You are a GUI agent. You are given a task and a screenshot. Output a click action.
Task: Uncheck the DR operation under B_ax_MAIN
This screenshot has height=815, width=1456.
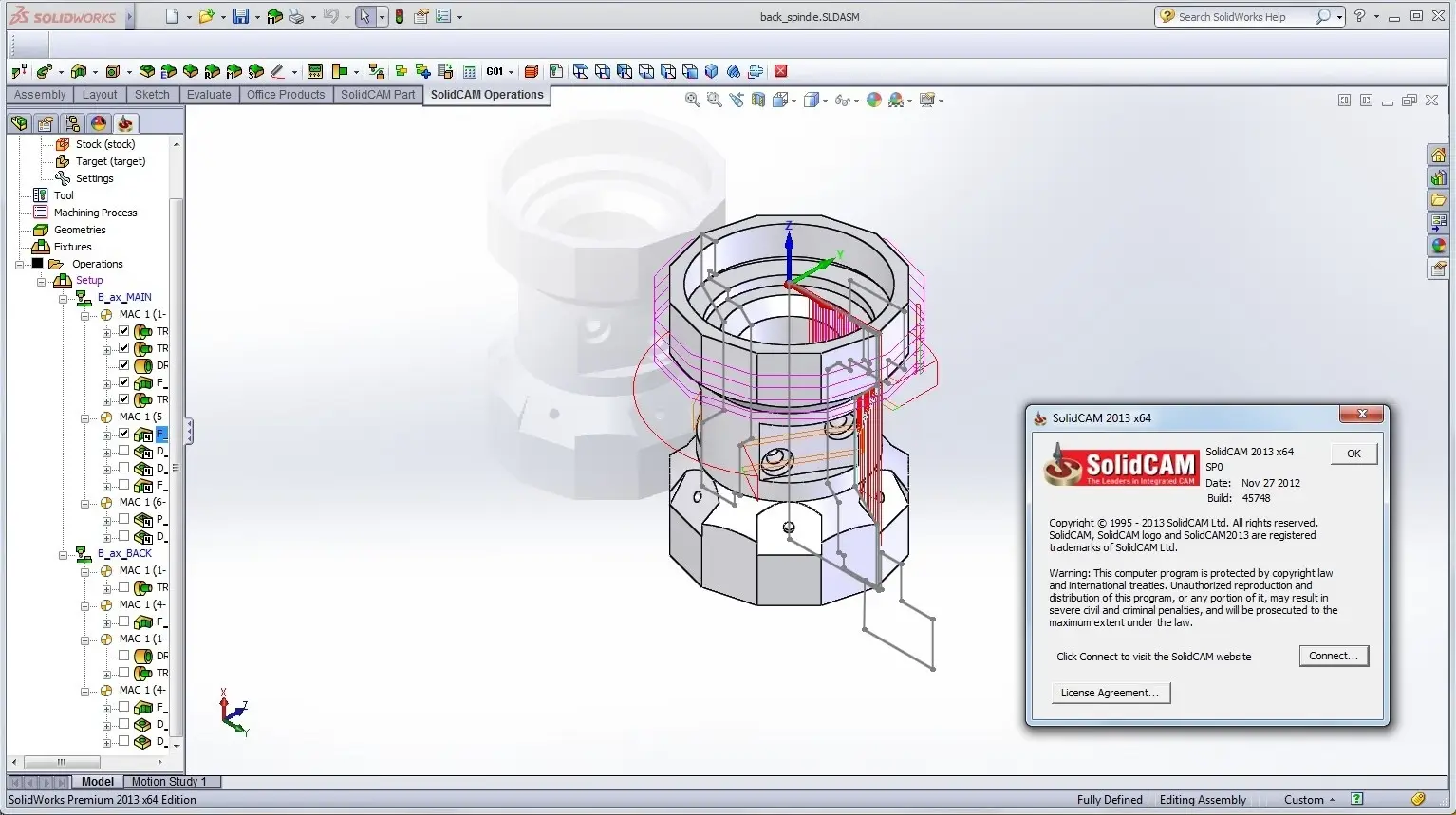[123, 365]
